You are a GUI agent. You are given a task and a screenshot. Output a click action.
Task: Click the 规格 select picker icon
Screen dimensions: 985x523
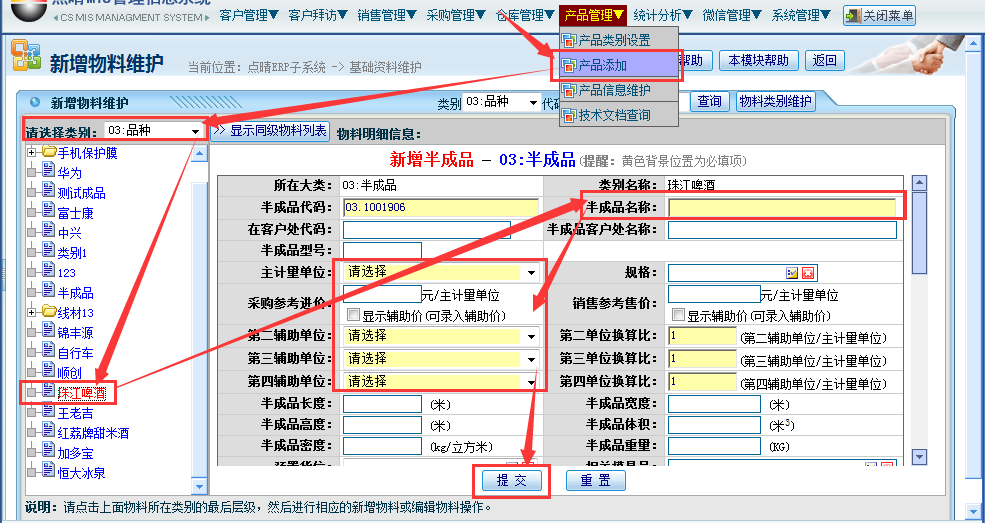pyautogui.click(x=792, y=273)
